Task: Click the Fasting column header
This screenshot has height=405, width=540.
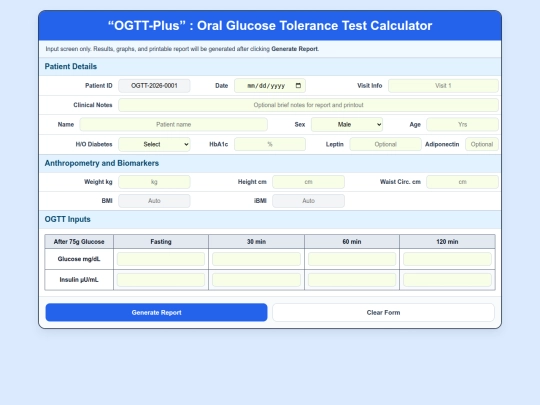Action: (x=161, y=242)
